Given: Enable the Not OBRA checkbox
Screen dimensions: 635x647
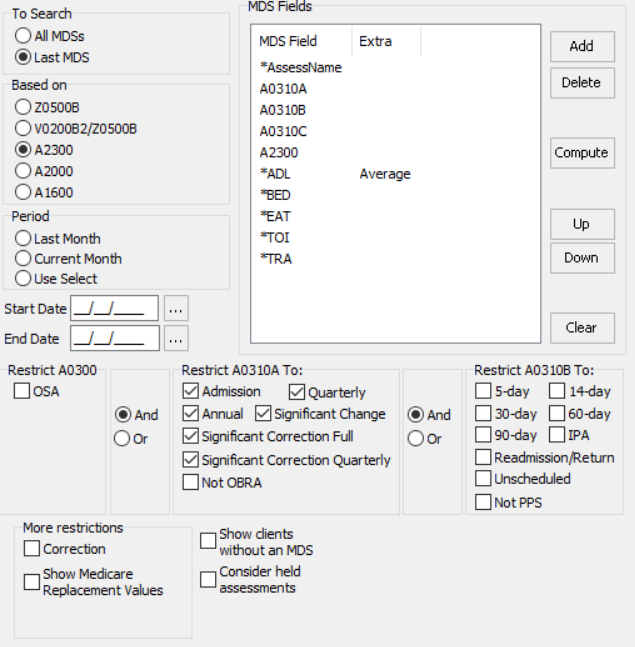Looking at the screenshot, I should pos(191,483).
